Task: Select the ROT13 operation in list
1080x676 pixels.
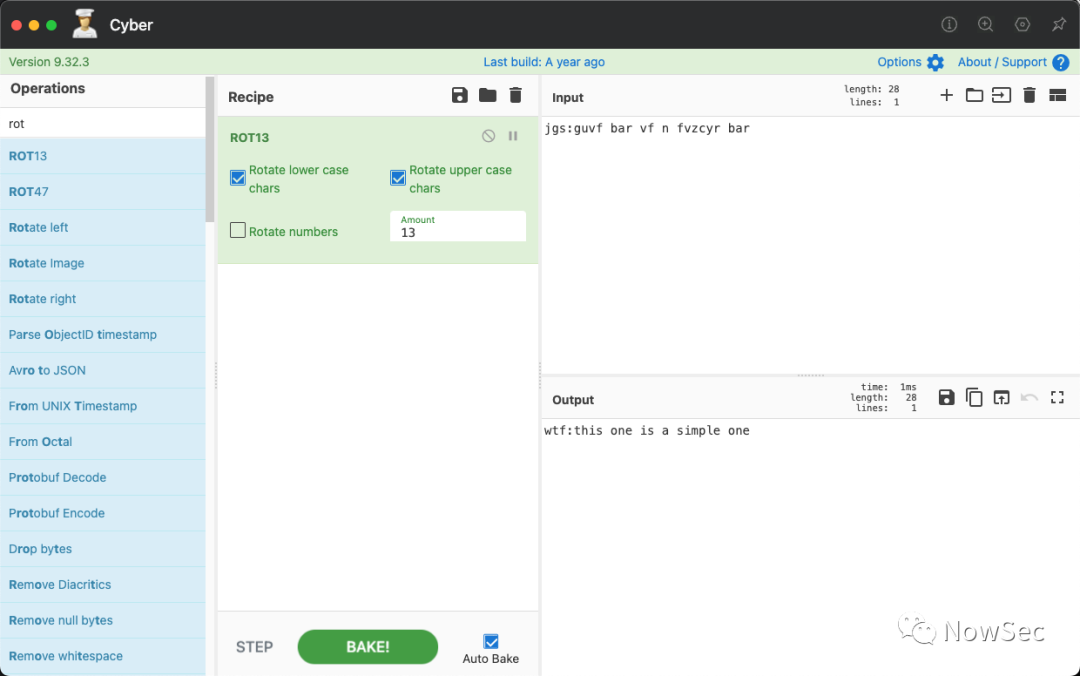Action: (x=103, y=156)
